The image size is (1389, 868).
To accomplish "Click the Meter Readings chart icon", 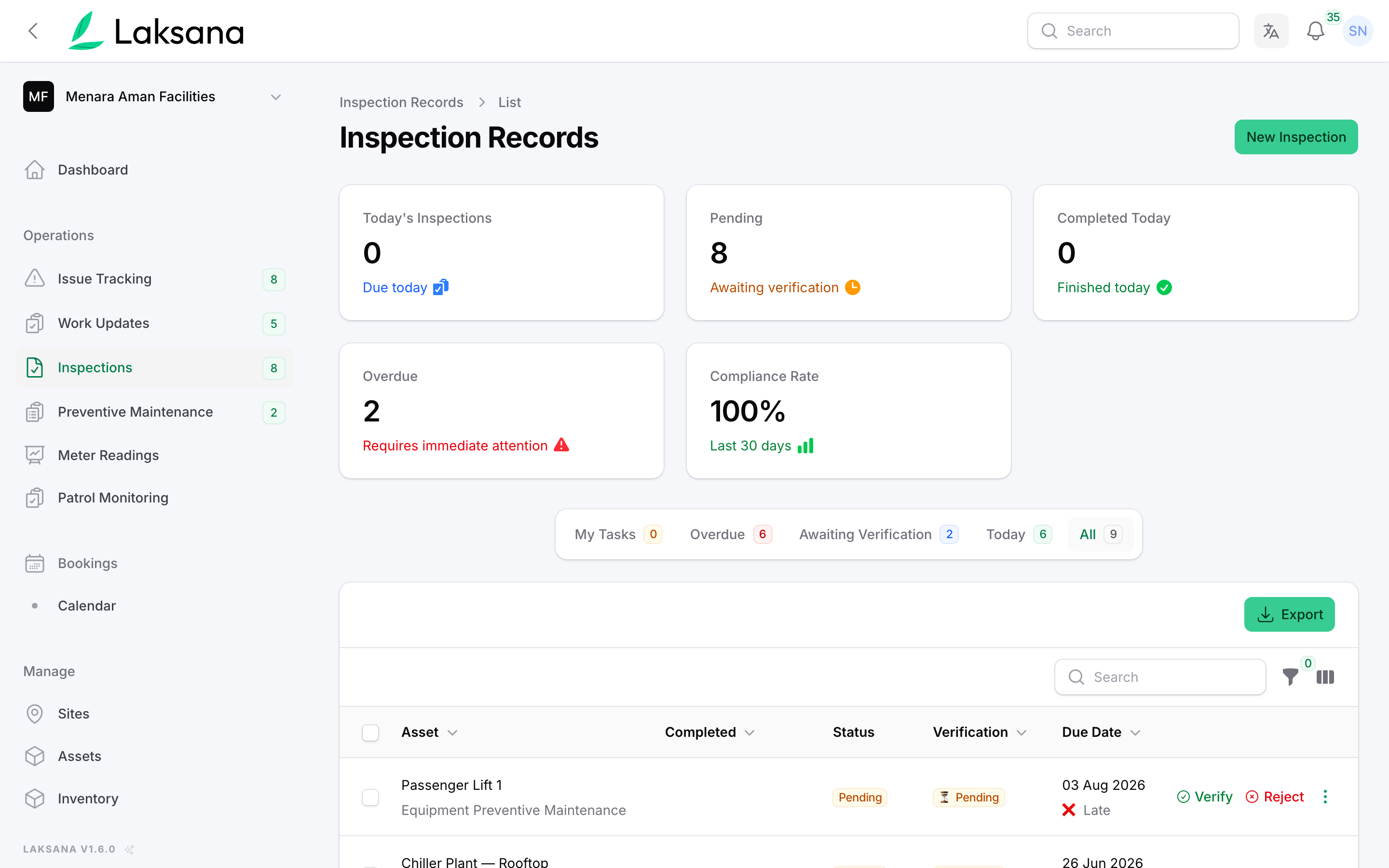I will [34, 455].
